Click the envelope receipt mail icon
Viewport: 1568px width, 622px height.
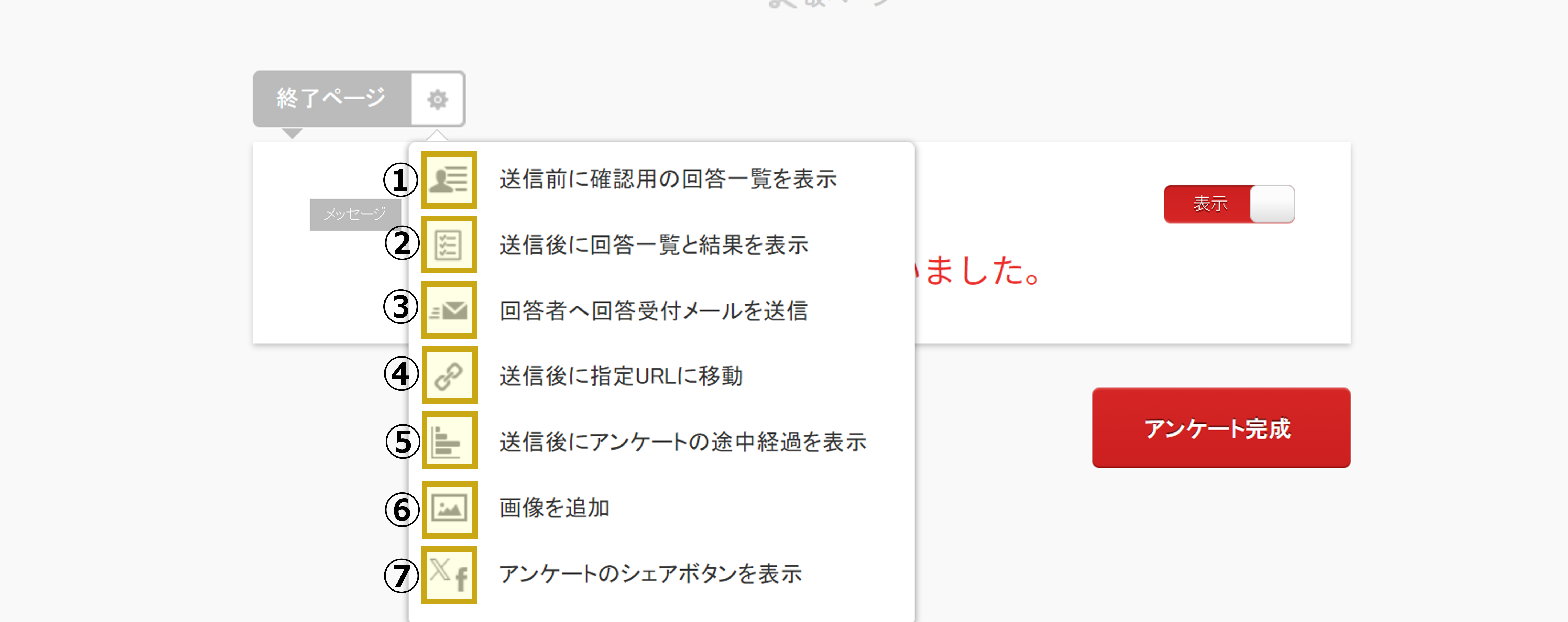tap(449, 310)
